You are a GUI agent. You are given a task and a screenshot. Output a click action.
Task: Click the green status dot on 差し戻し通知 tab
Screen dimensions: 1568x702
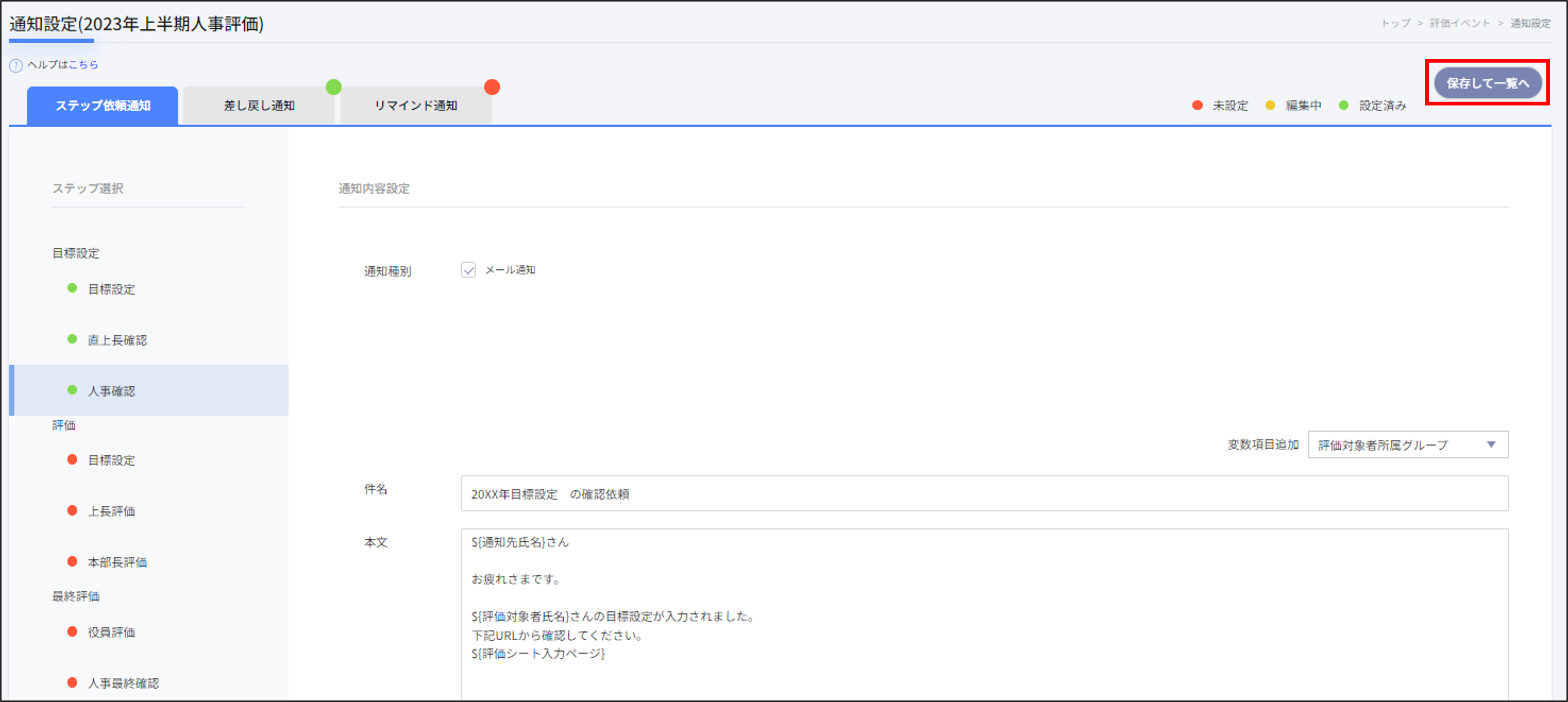[334, 87]
